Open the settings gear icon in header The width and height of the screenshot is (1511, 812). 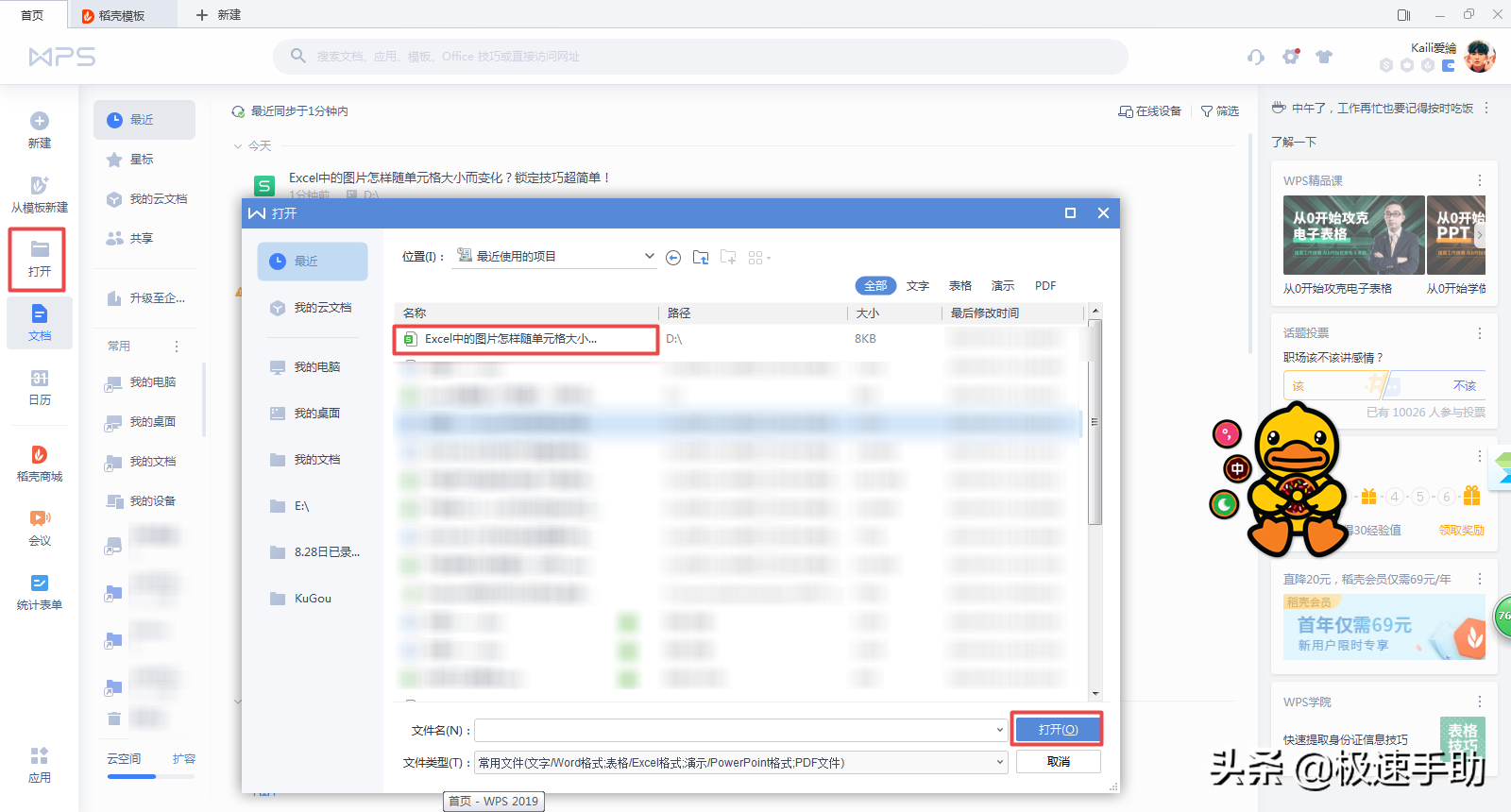1291,57
